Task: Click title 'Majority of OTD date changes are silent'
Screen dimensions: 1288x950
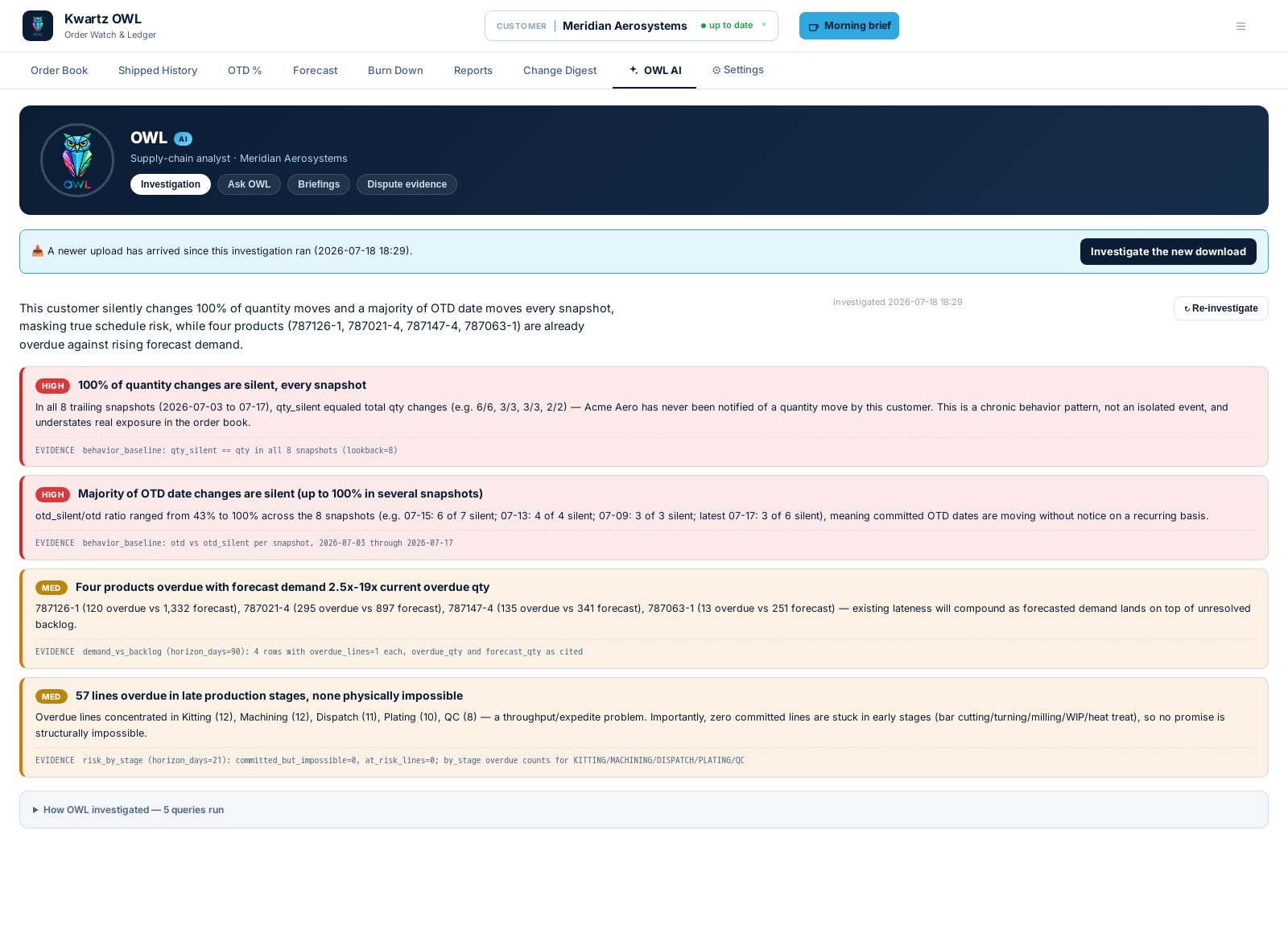Action: tap(280, 494)
